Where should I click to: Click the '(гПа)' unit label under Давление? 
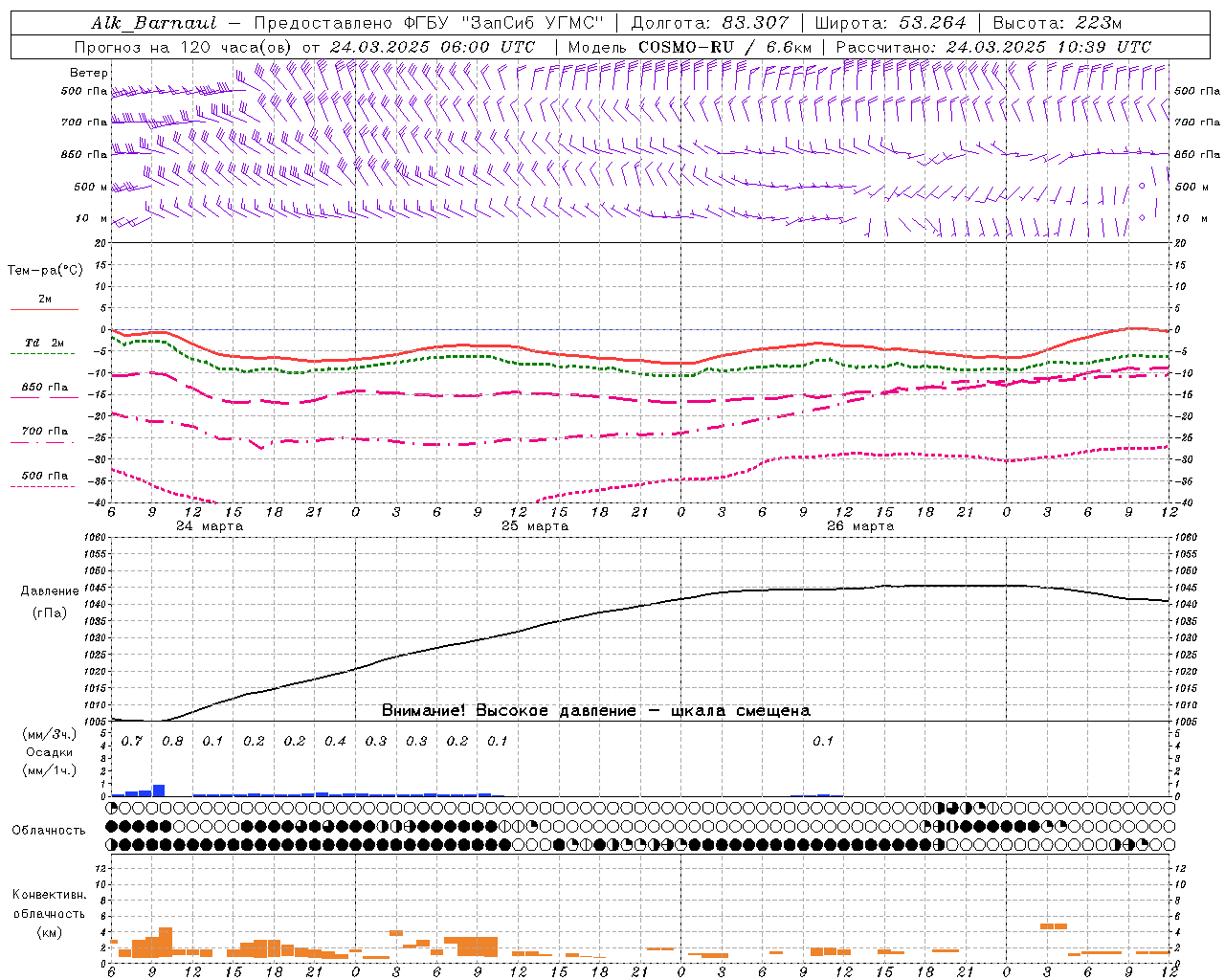(50, 613)
